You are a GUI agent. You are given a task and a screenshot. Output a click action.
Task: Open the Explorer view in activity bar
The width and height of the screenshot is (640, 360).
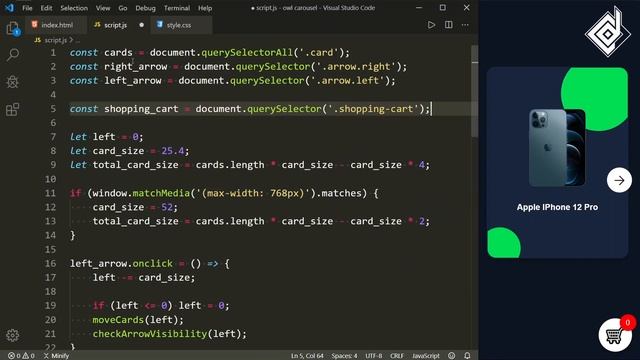coord(13,29)
